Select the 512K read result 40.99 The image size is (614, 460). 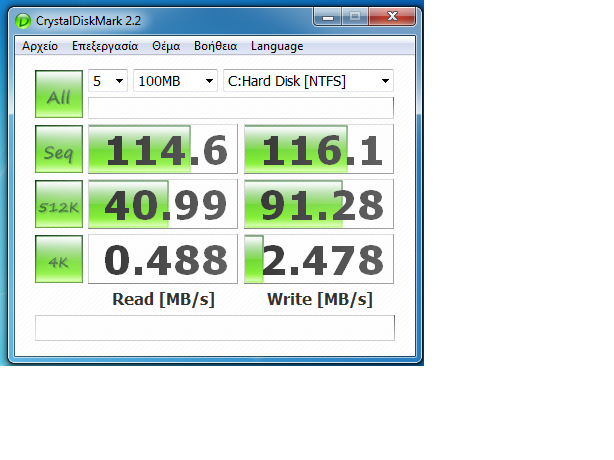(x=163, y=204)
